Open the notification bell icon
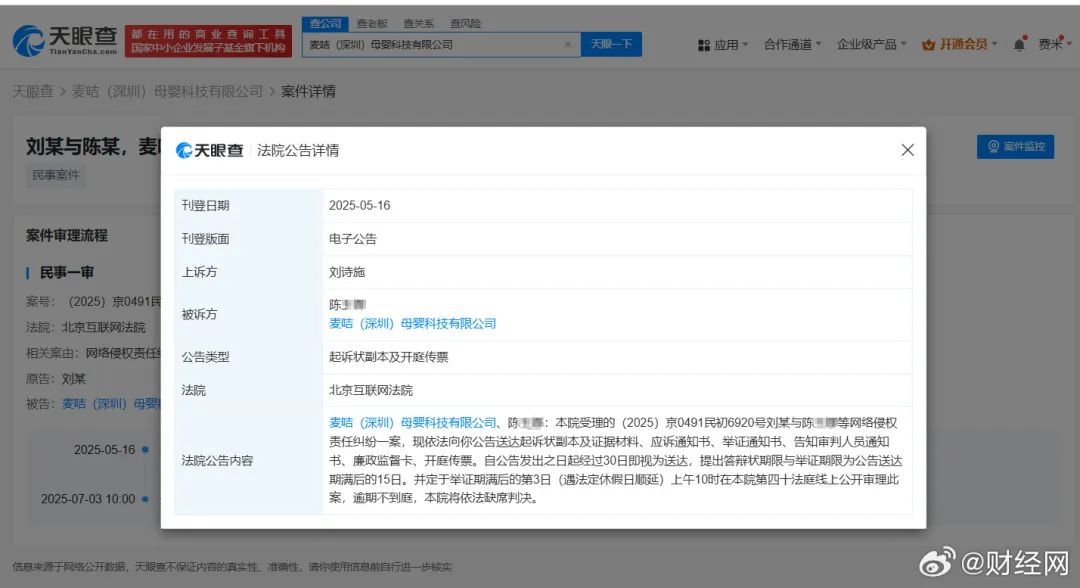The height and width of the screenshot is (588, 1080). pyautogui.click(x=1019, y=44)
